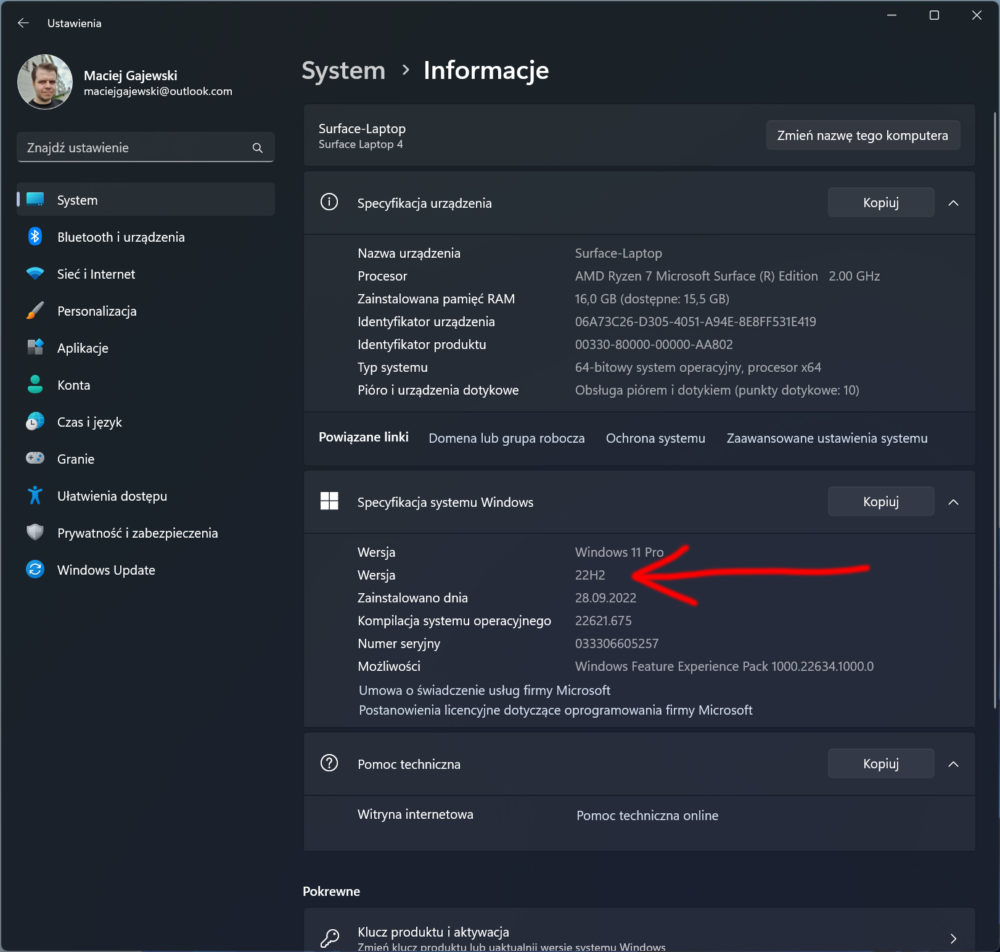Click the paintbrush icon beside Personalizacja
Image resolution: width=1000 pixels, height=952 pixels.
tap(35, 311)
